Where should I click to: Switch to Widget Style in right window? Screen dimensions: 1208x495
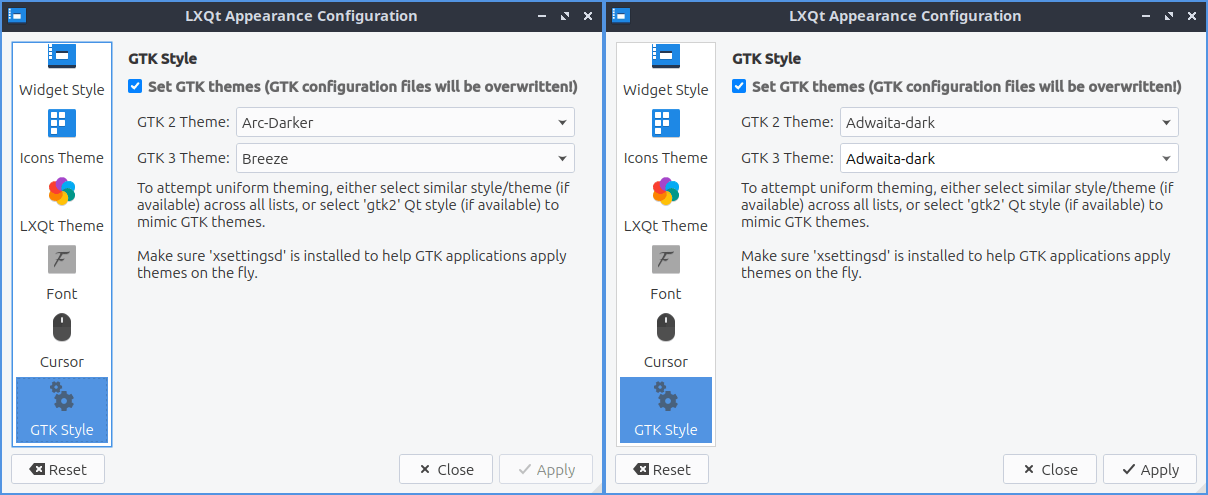point(665,72)
